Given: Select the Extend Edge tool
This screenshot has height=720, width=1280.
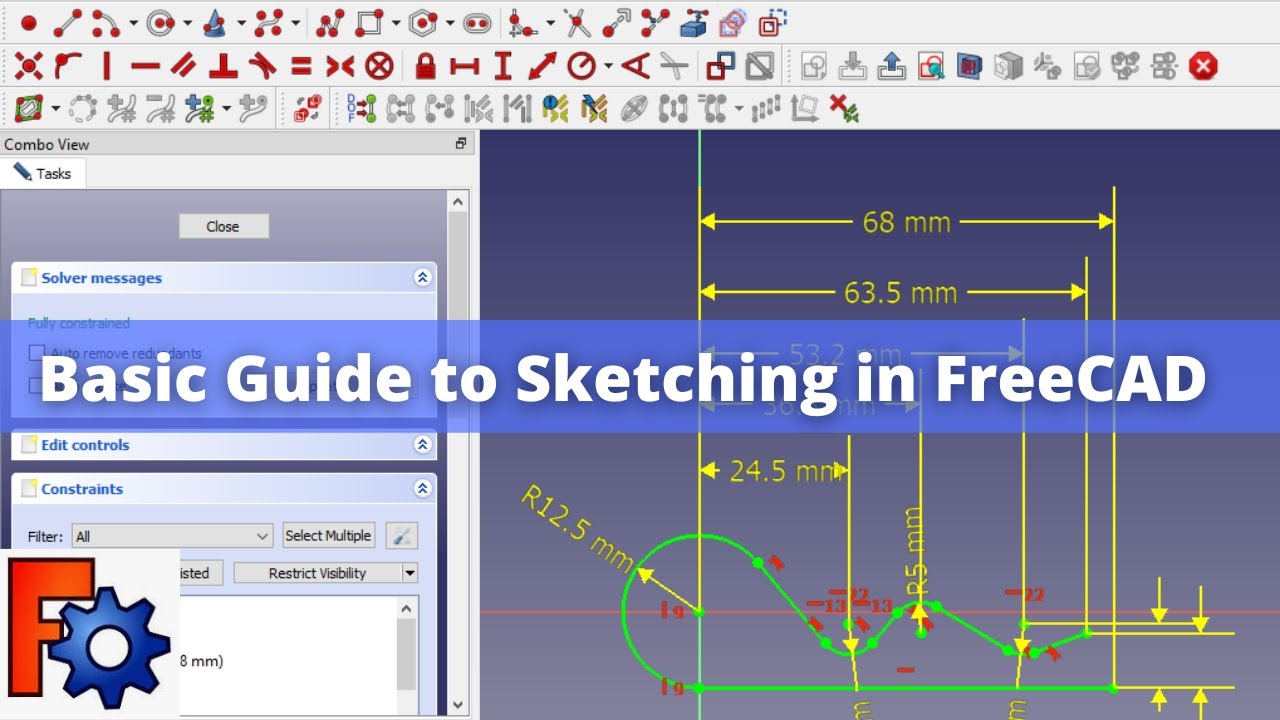Looking at the screenshot, I should point(616,21).
